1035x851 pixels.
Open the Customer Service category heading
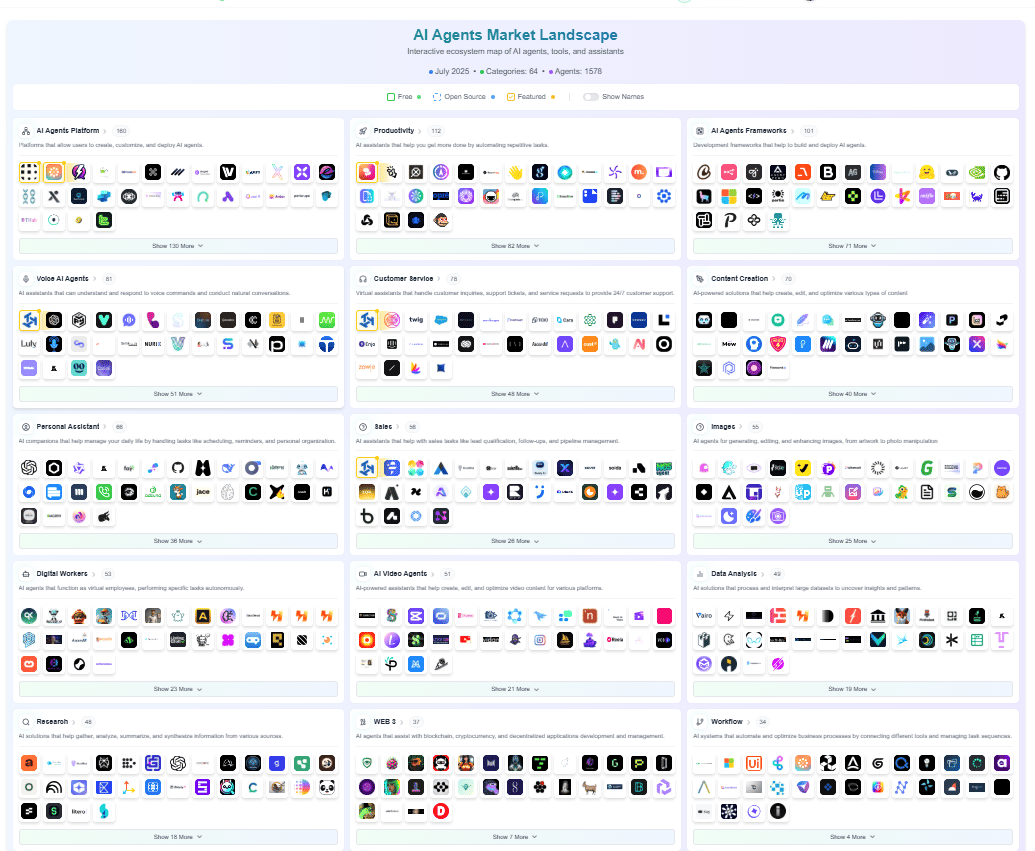(403, 279)
